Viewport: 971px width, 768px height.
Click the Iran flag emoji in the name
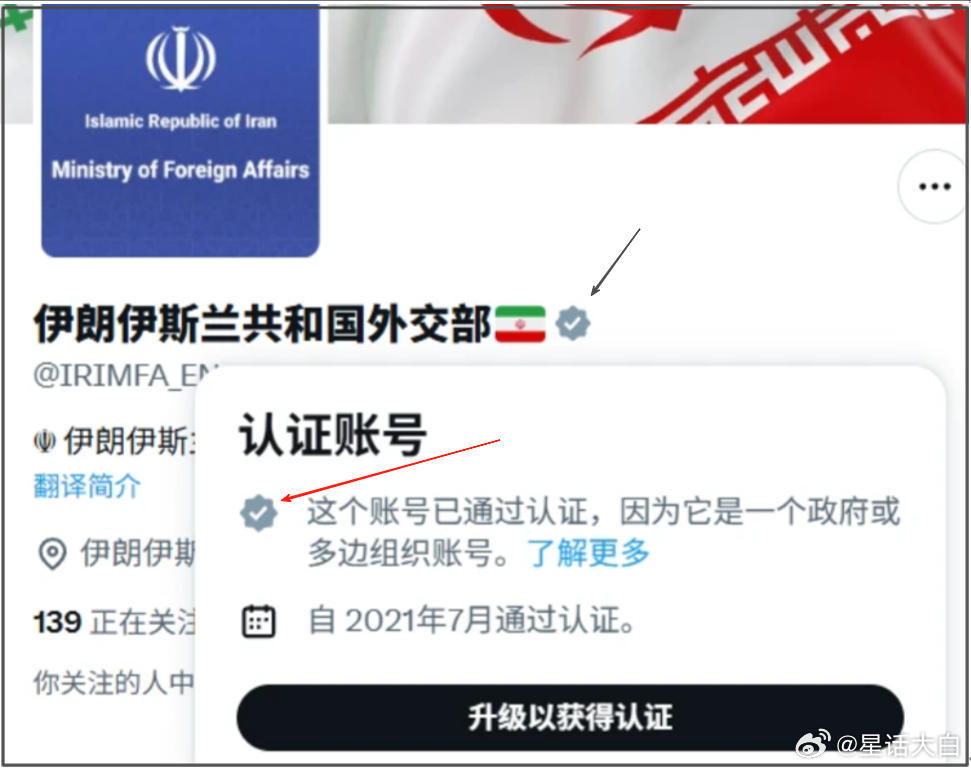tap(520, 324)
